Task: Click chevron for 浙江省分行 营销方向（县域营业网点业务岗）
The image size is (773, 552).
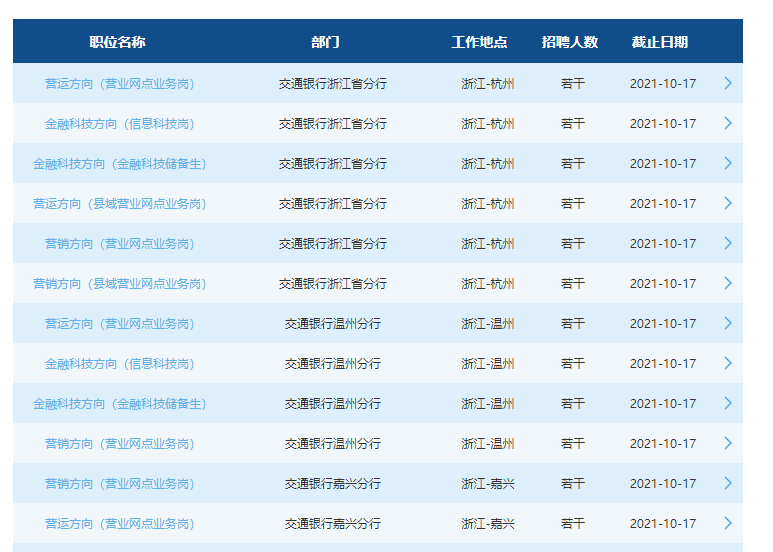Action: point(727,283)
